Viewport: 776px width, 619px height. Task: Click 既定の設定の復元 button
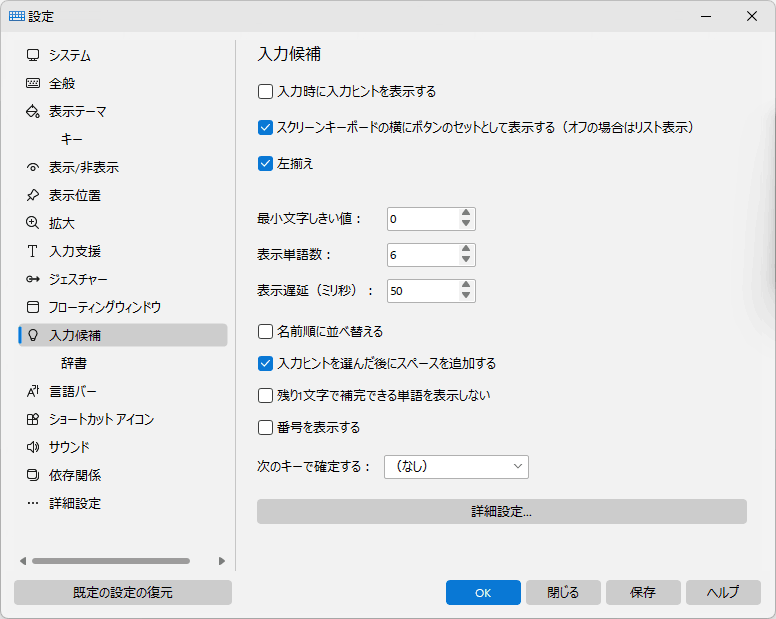coord(123,592)
